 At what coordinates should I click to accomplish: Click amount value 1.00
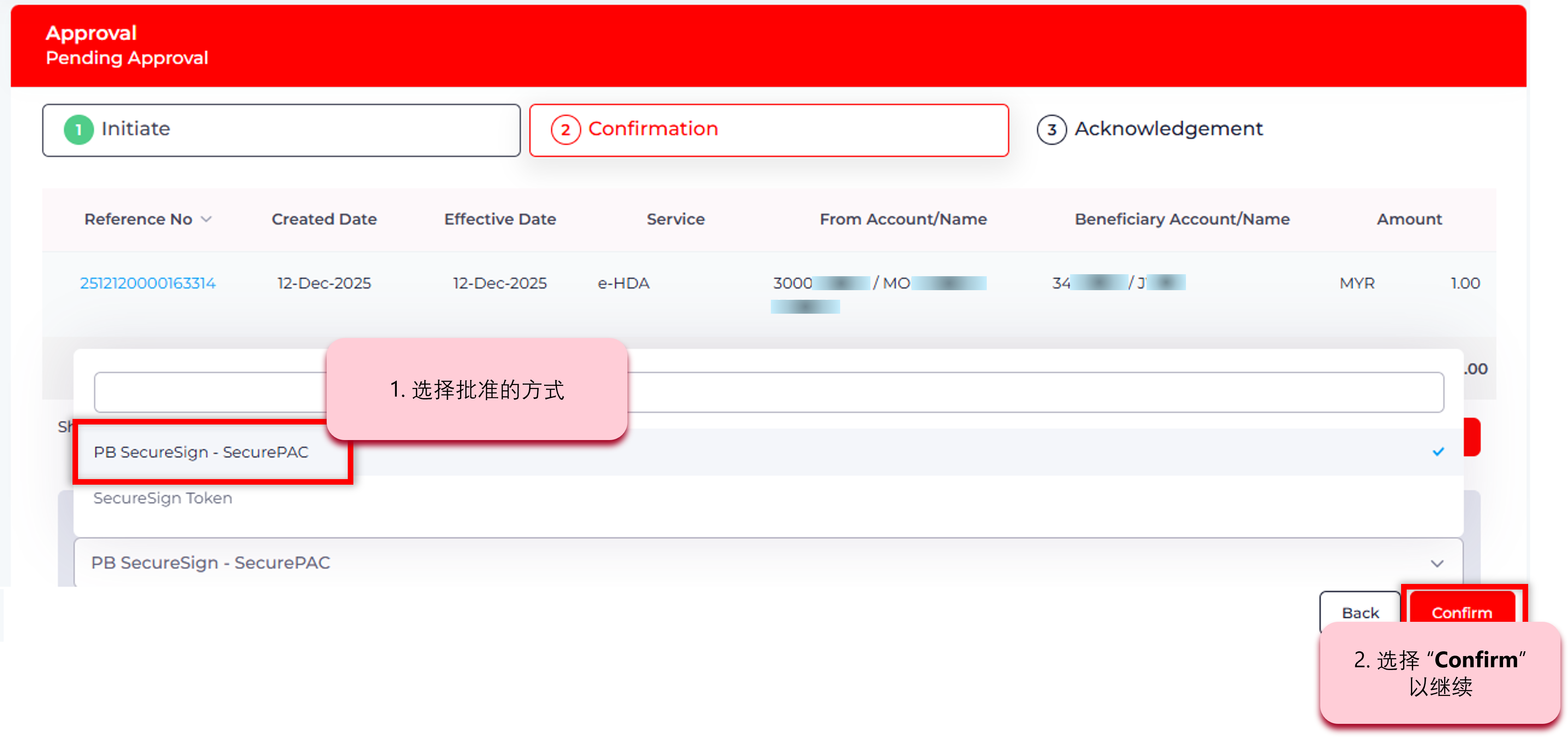coord(1464,283)
